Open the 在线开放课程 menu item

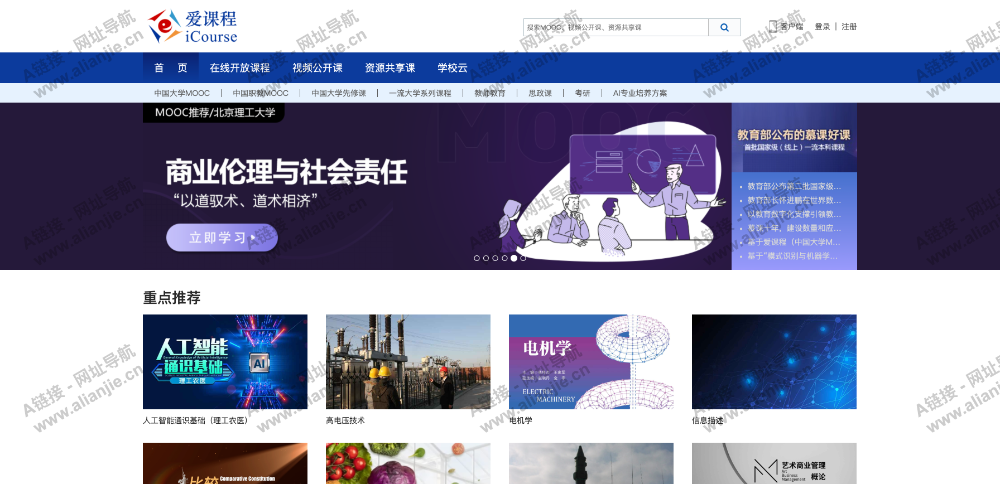pyautogui.click(x=240, y=68)
